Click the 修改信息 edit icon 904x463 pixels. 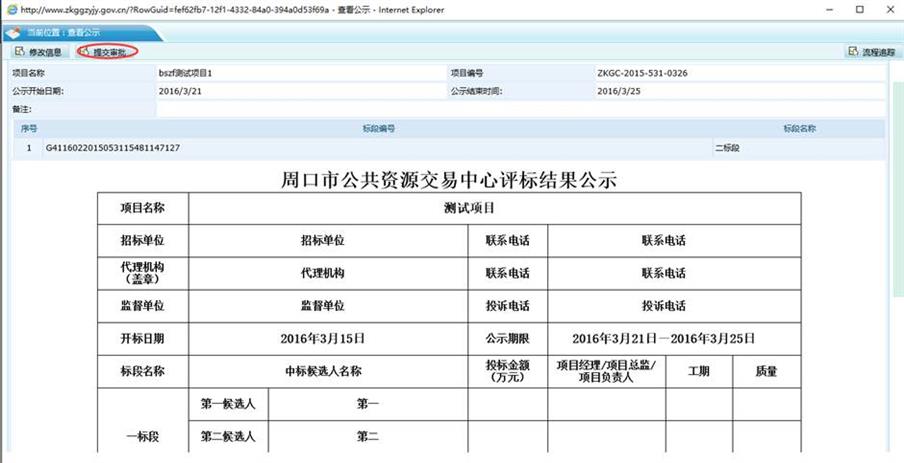(20, 51)
